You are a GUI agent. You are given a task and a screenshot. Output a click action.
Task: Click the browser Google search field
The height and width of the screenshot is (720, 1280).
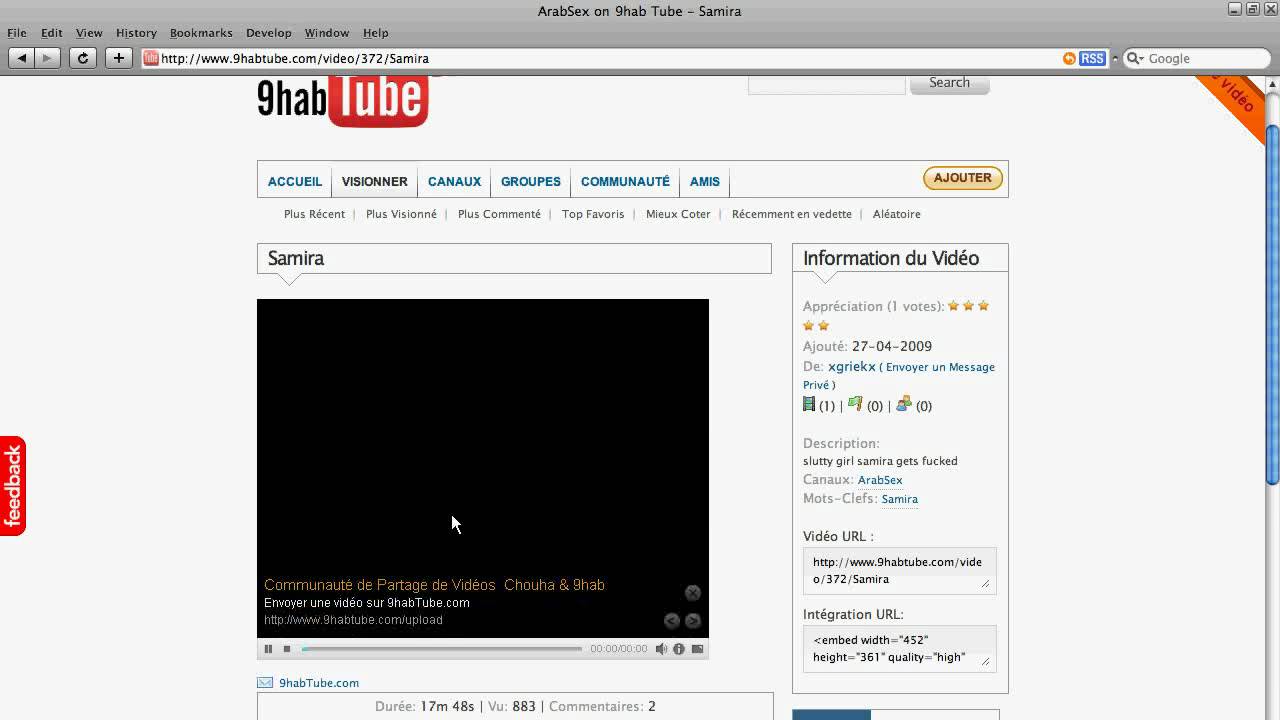[1195, 59]
